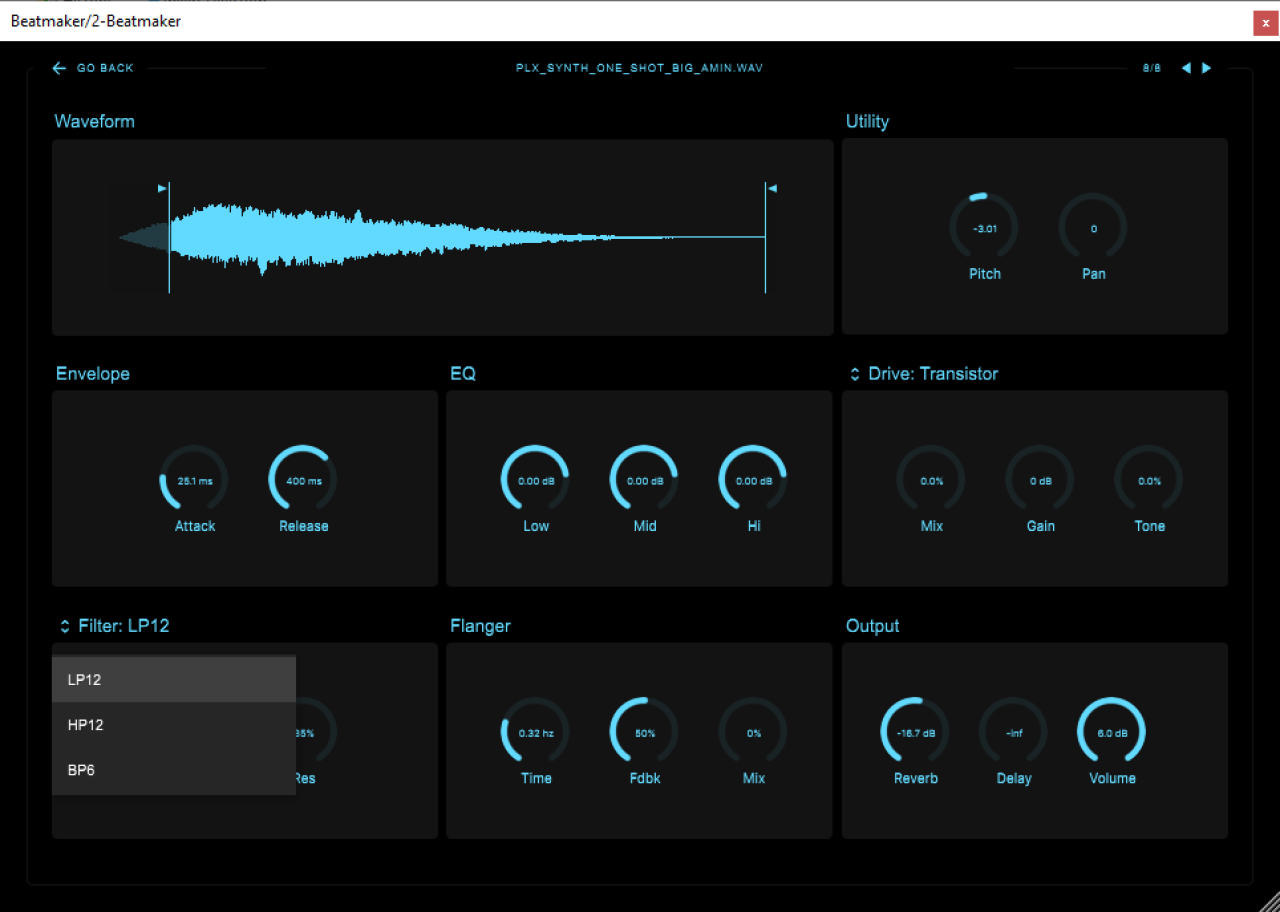Viewport: 1280px width, 912px height.
Task: Click the EQ Mid knob
Action: (644, 480)
